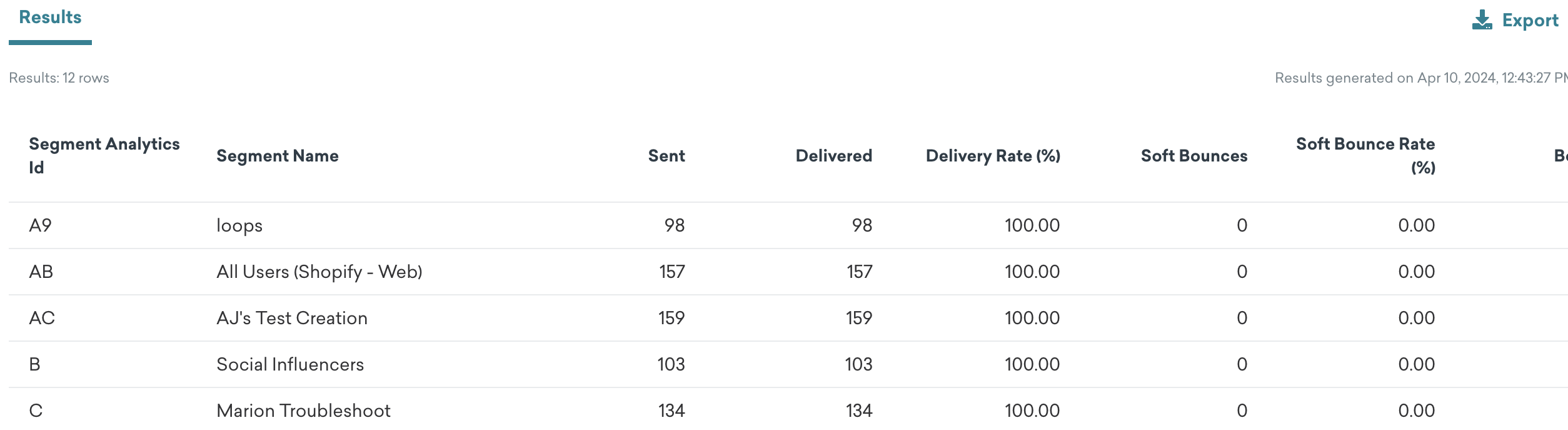The image size is (1568, 430).
Task: Click the A9 segment analytics id cell
Action: (41, 225)
